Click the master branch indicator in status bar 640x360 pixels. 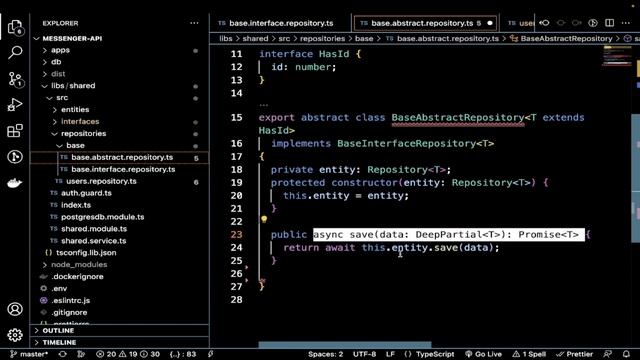(x=29, y=354)
